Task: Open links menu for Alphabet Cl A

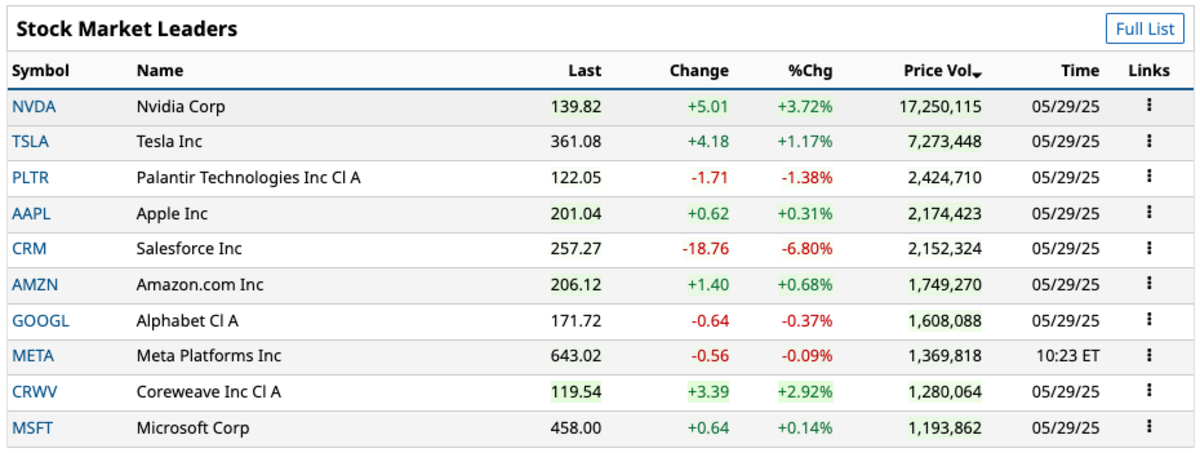Action: tap(1149, 320)
